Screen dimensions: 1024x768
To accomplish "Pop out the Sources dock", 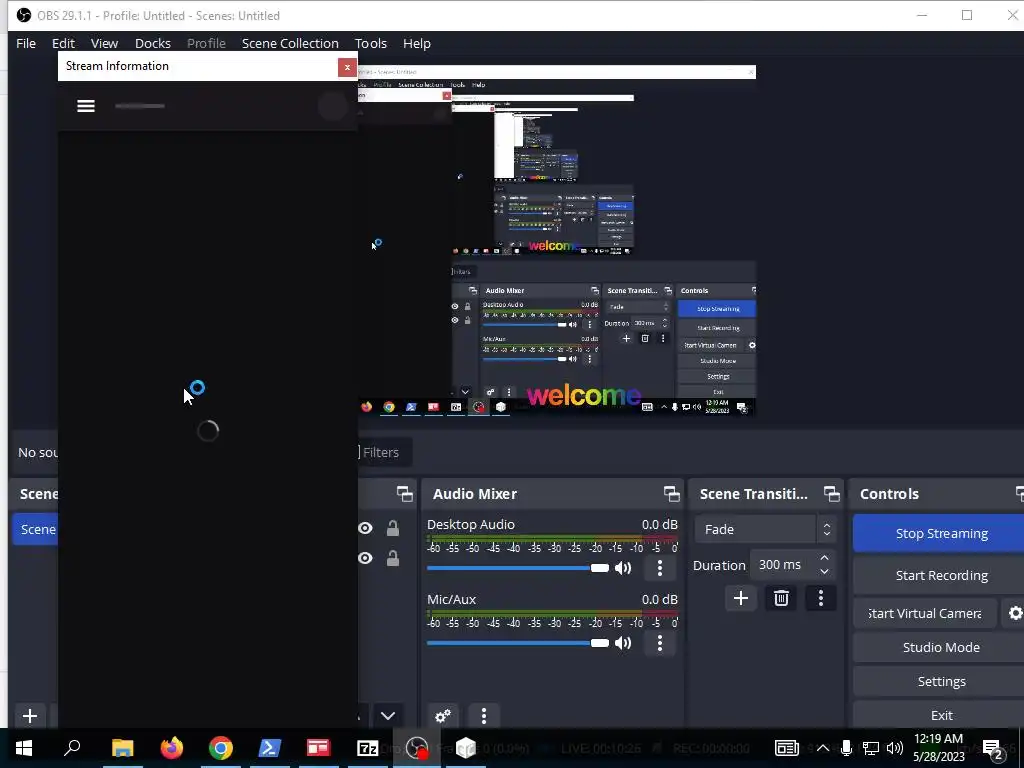I will coord(405,494).
